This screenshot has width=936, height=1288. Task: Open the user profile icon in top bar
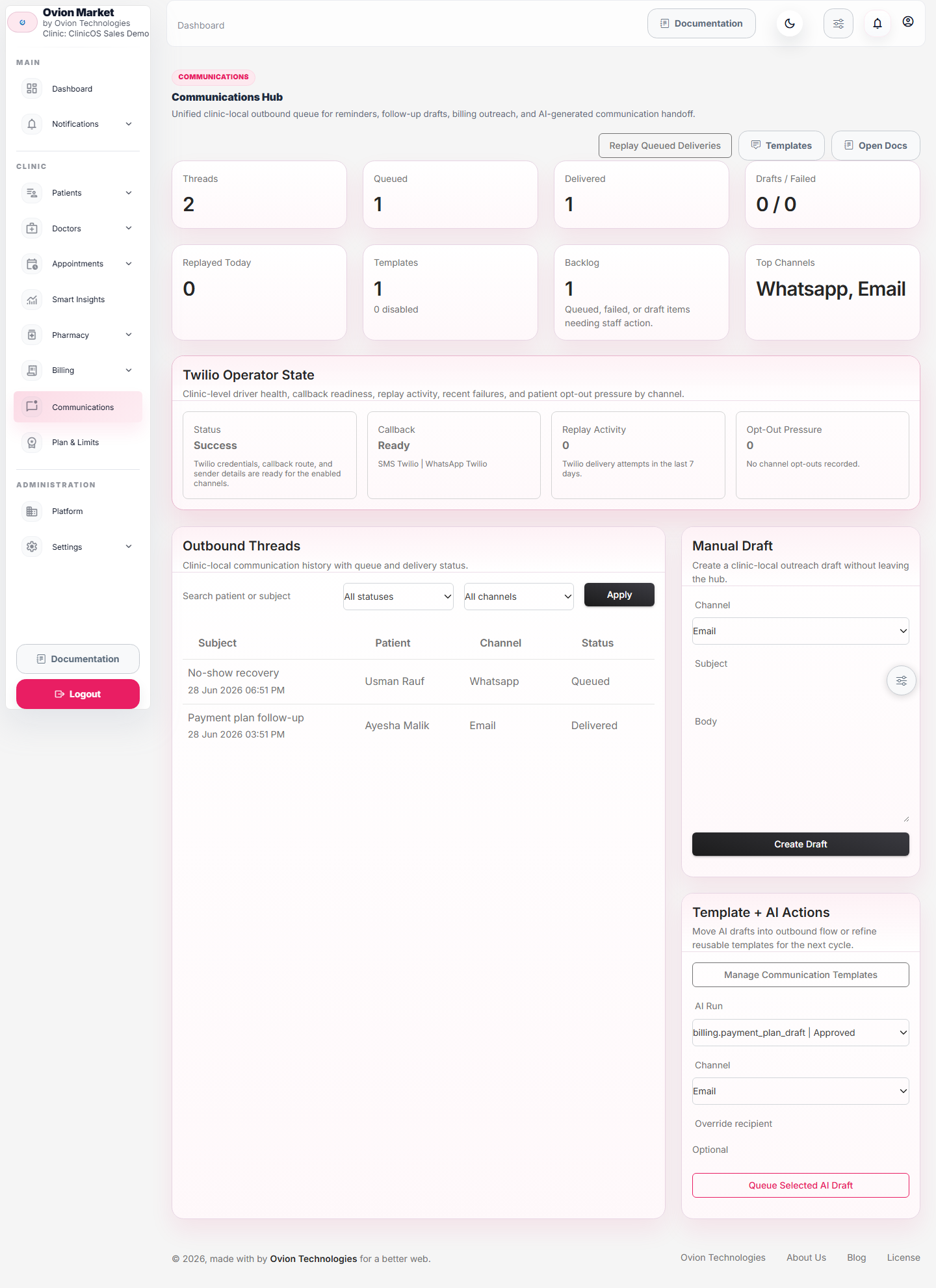908,21
